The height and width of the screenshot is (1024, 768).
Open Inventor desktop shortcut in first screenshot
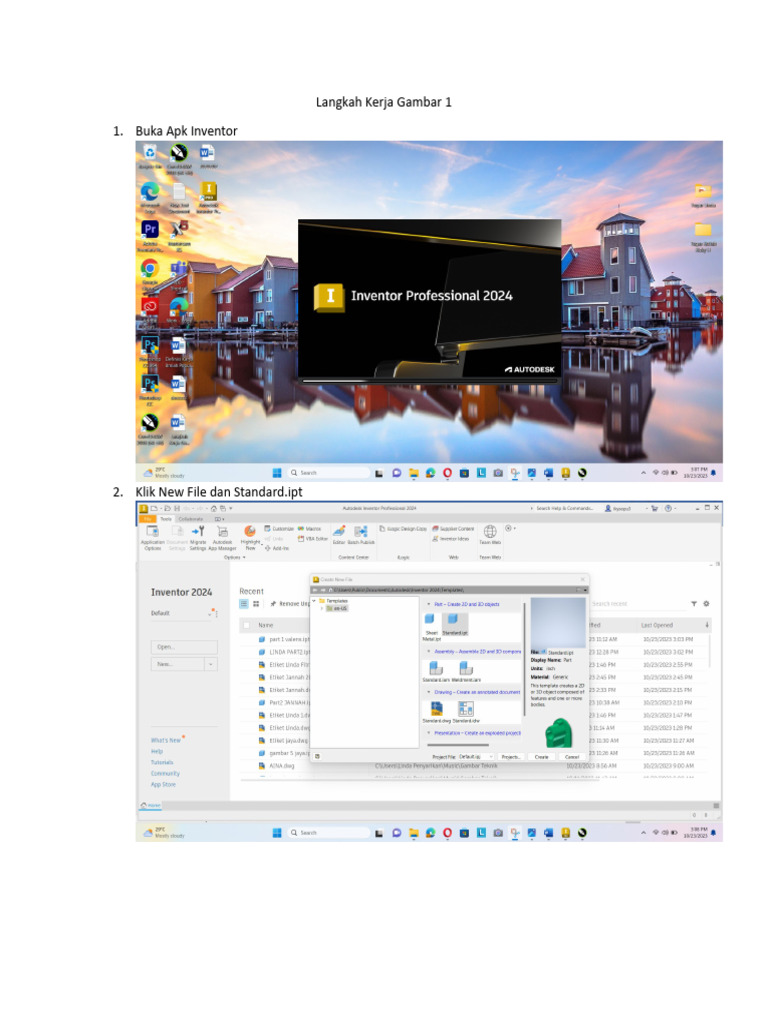pyautogui.click(x=208, y=191)
